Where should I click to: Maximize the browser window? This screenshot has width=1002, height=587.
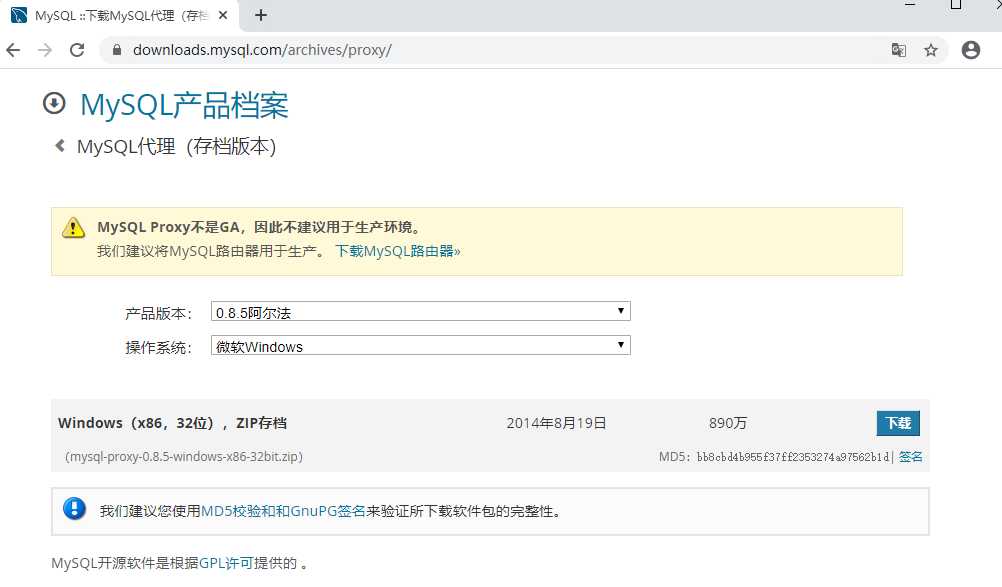tap(956, 5)
